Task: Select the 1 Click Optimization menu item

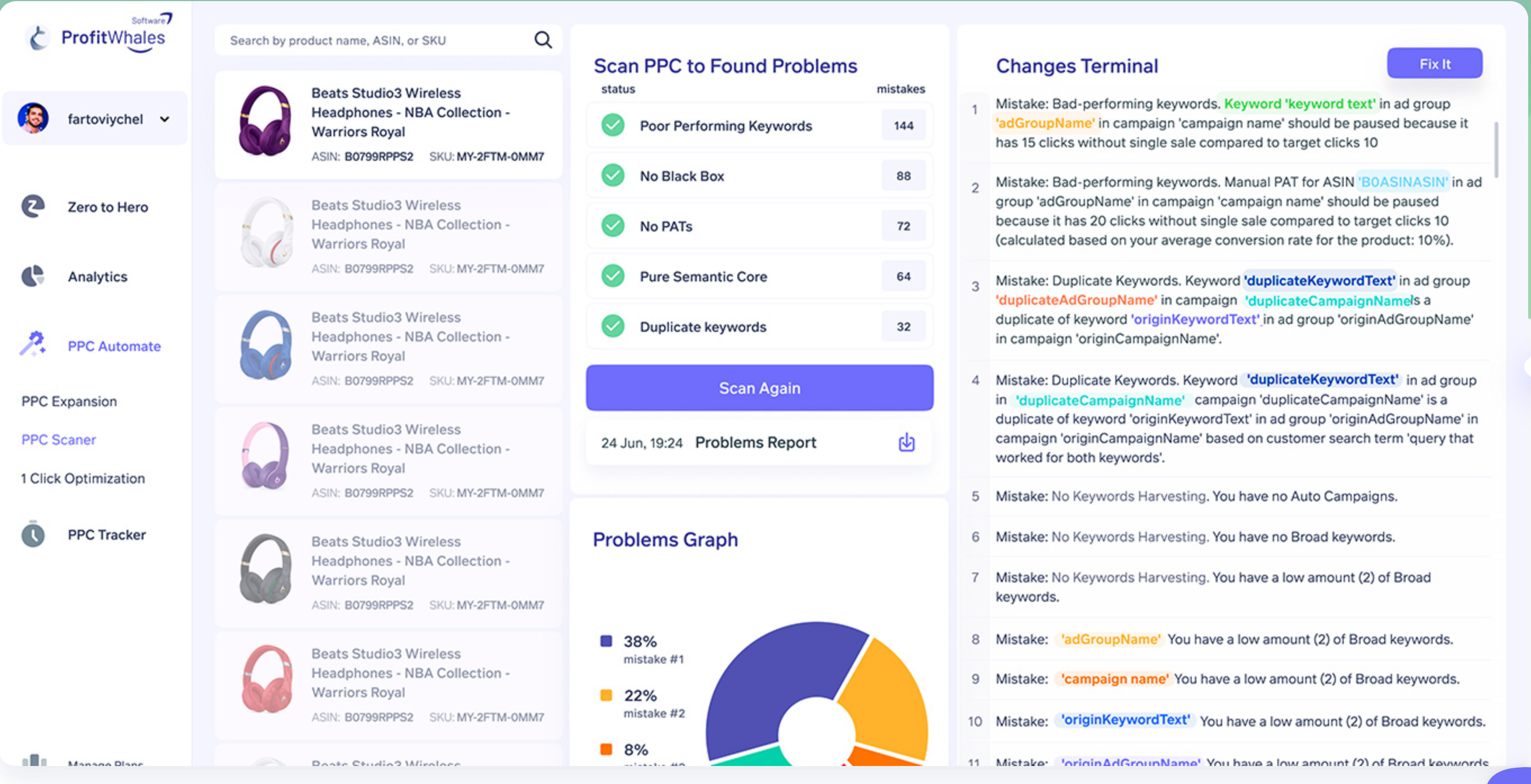Action: click(x=83, y=479)
